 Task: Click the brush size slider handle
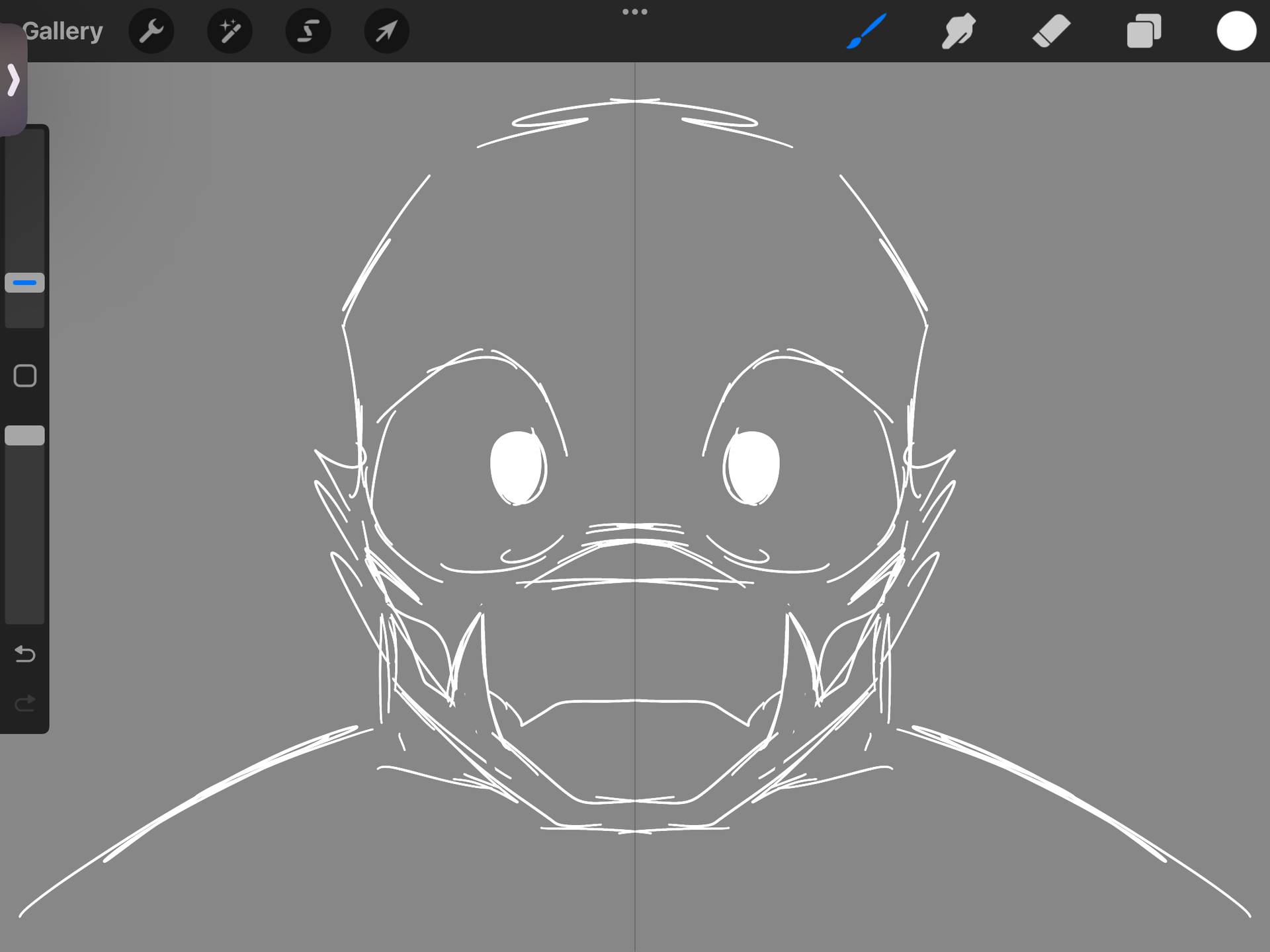25,283
